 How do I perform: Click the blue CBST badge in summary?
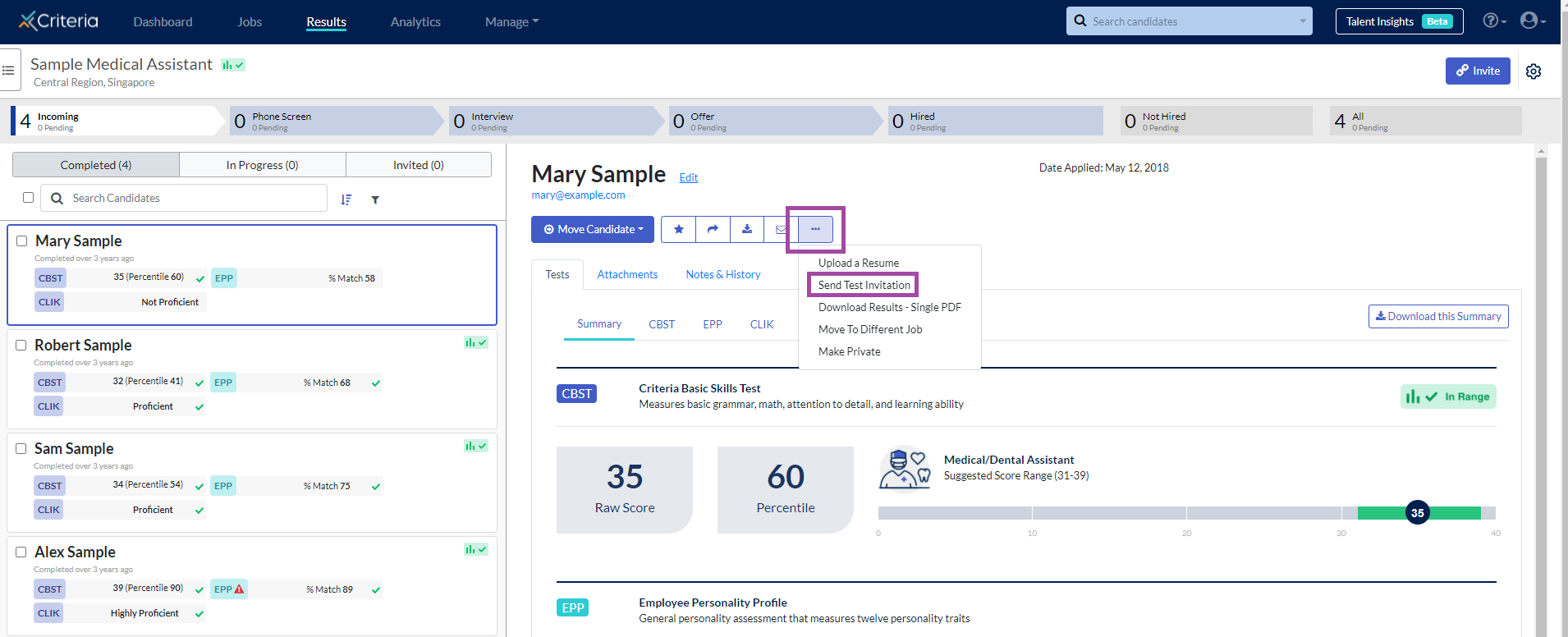[x=576, y=394]
